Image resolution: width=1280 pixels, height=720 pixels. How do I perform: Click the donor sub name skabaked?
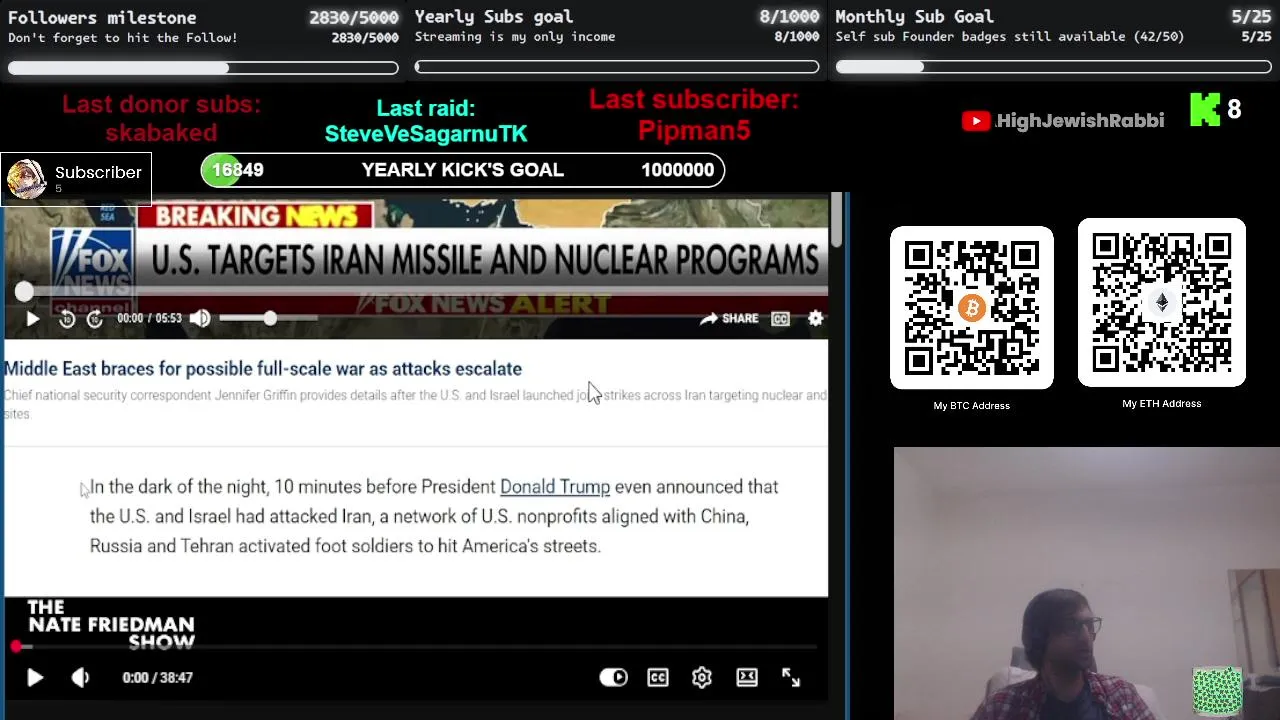pyautogui.click(x=161, y=132)
